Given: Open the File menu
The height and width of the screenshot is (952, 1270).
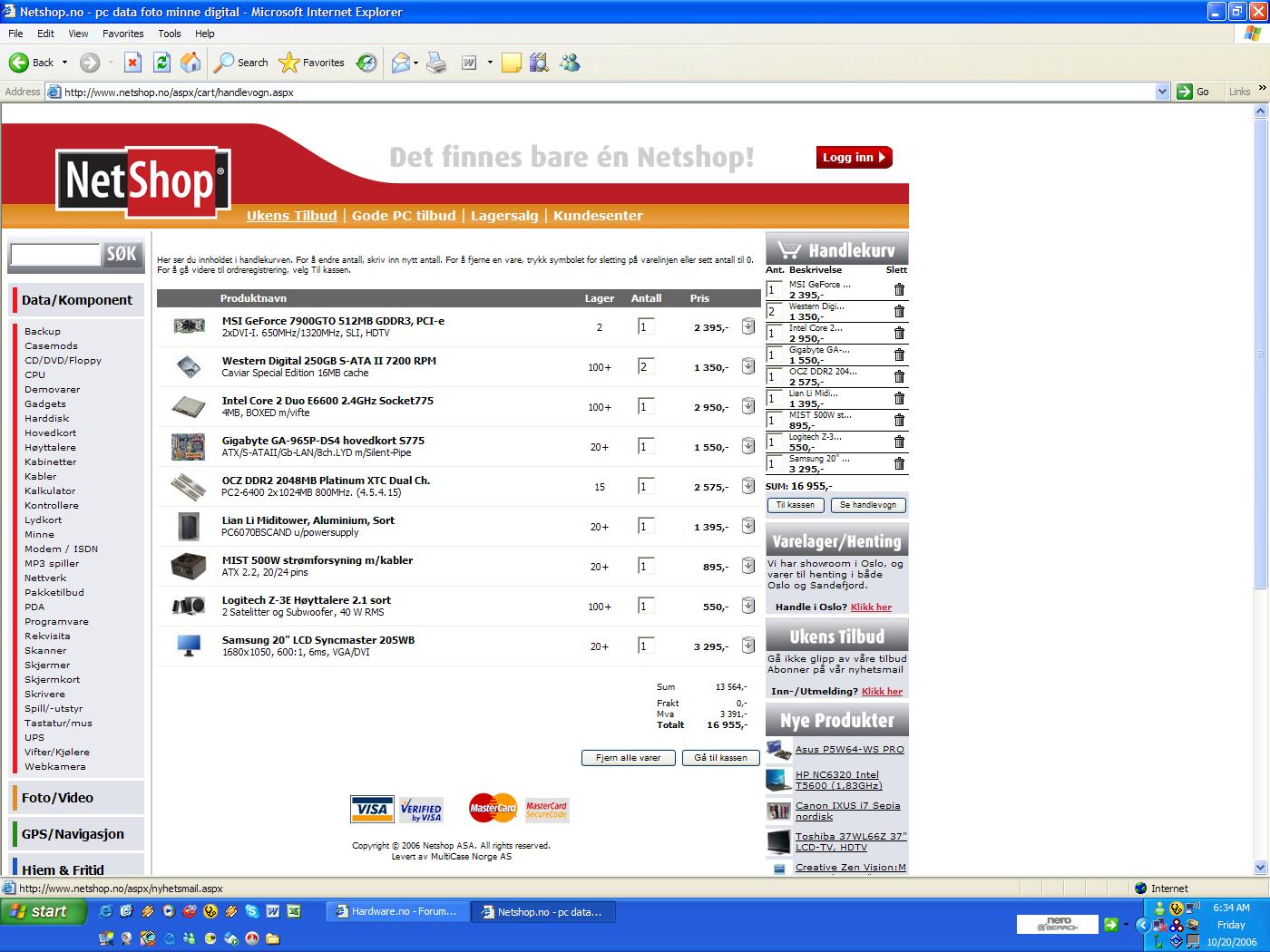Looking at the screenshot, I should click(15, 34).
